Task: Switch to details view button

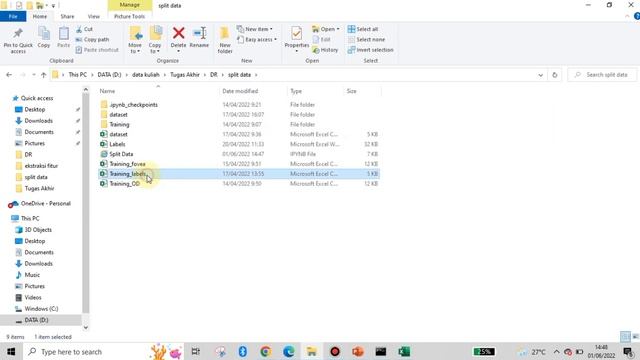Action: (625, 337)
